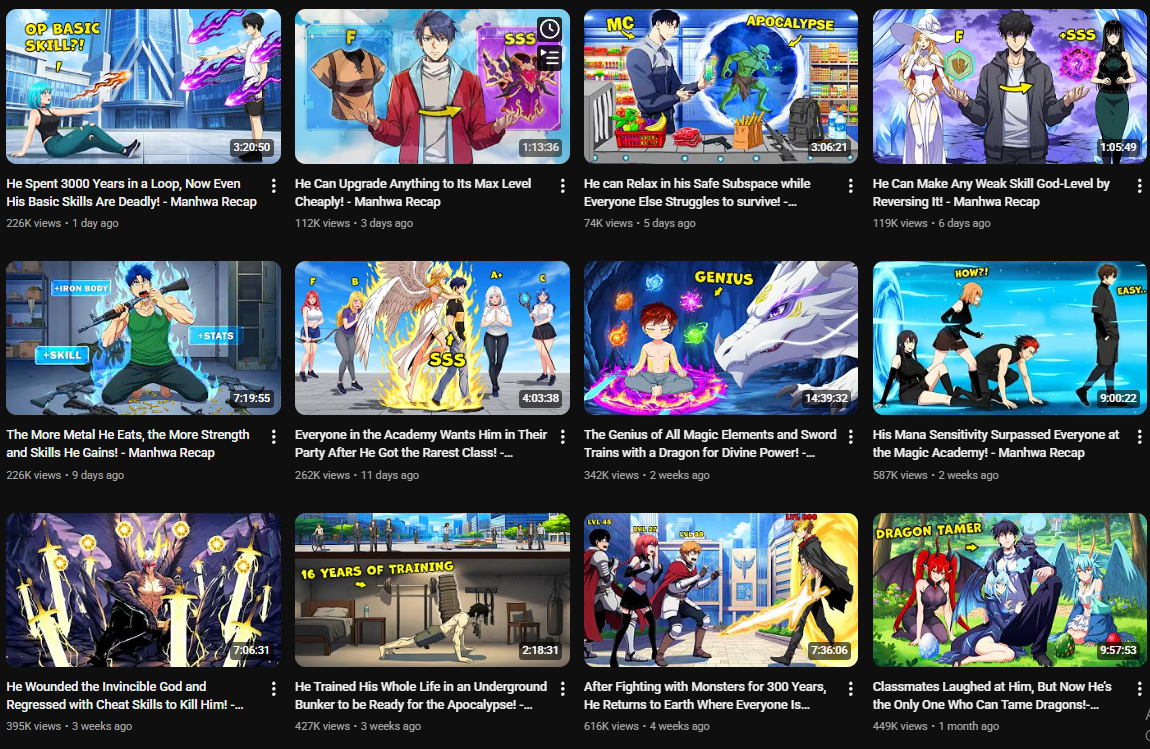
Task: Open three-dot menu for Upgrade Anything video
Action: click(563, 186)
